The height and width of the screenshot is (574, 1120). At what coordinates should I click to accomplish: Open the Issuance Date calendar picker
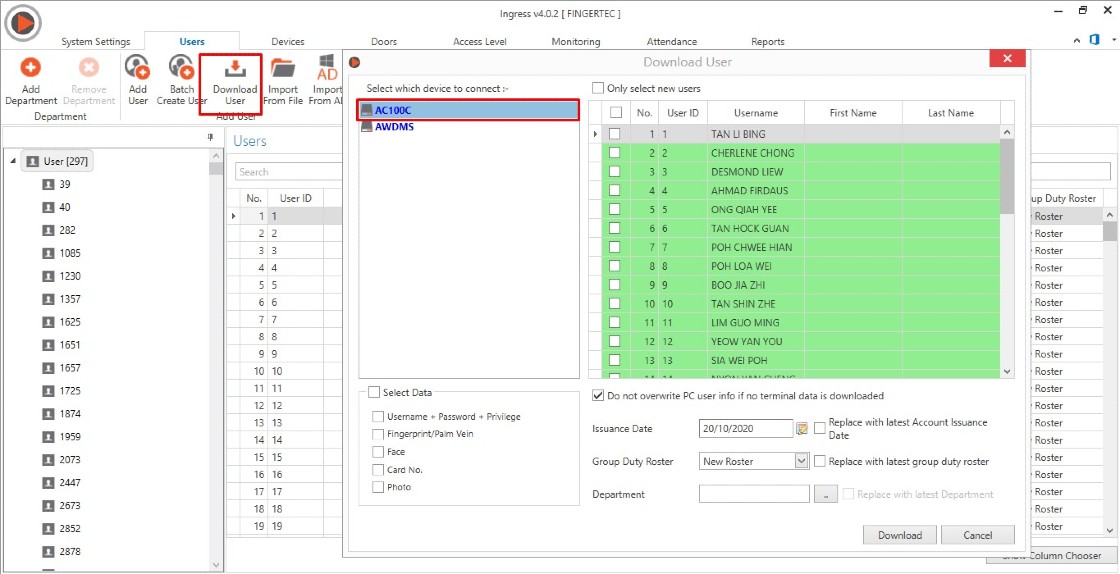[x=802, y=429]
